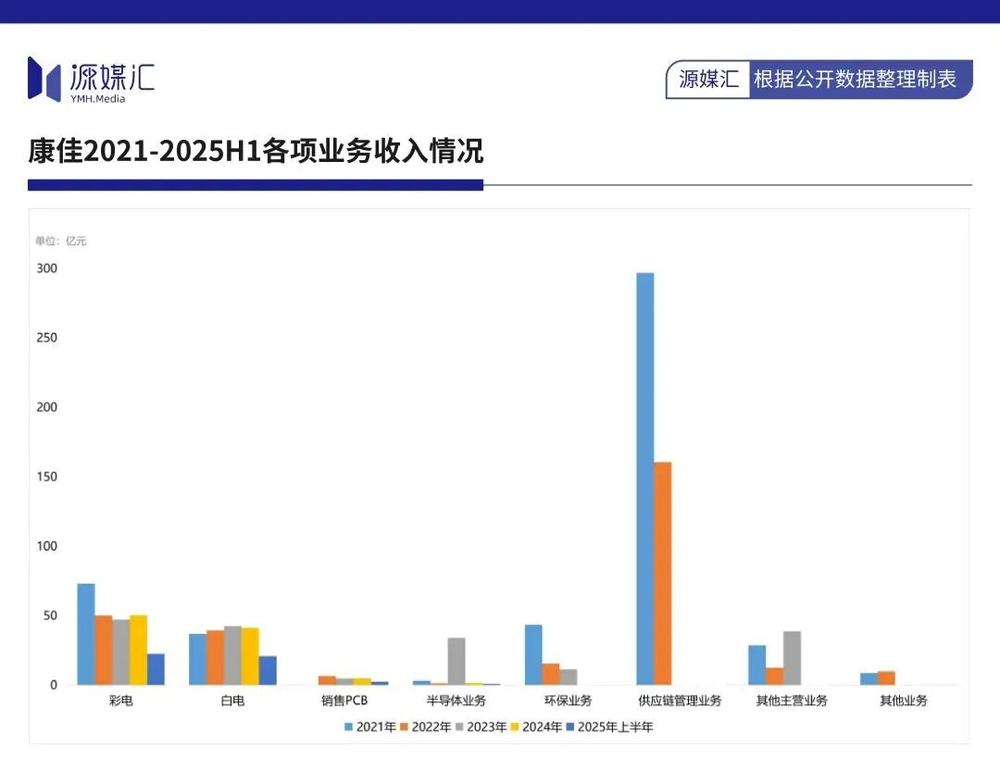Click the orange 2022 bar for 其他业务
Image resolution: width=1000 pixels, height=769 pixels.
point(886,678)
